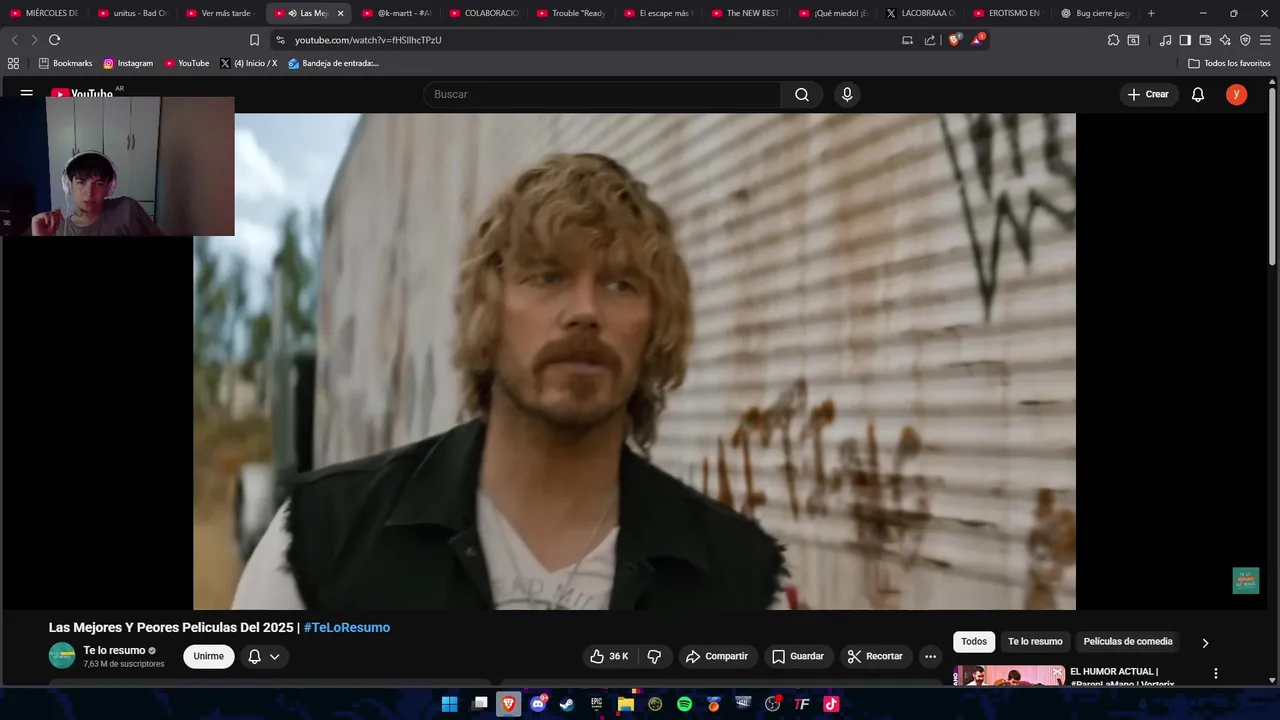Select the Todos filter chip

(974, 642)
